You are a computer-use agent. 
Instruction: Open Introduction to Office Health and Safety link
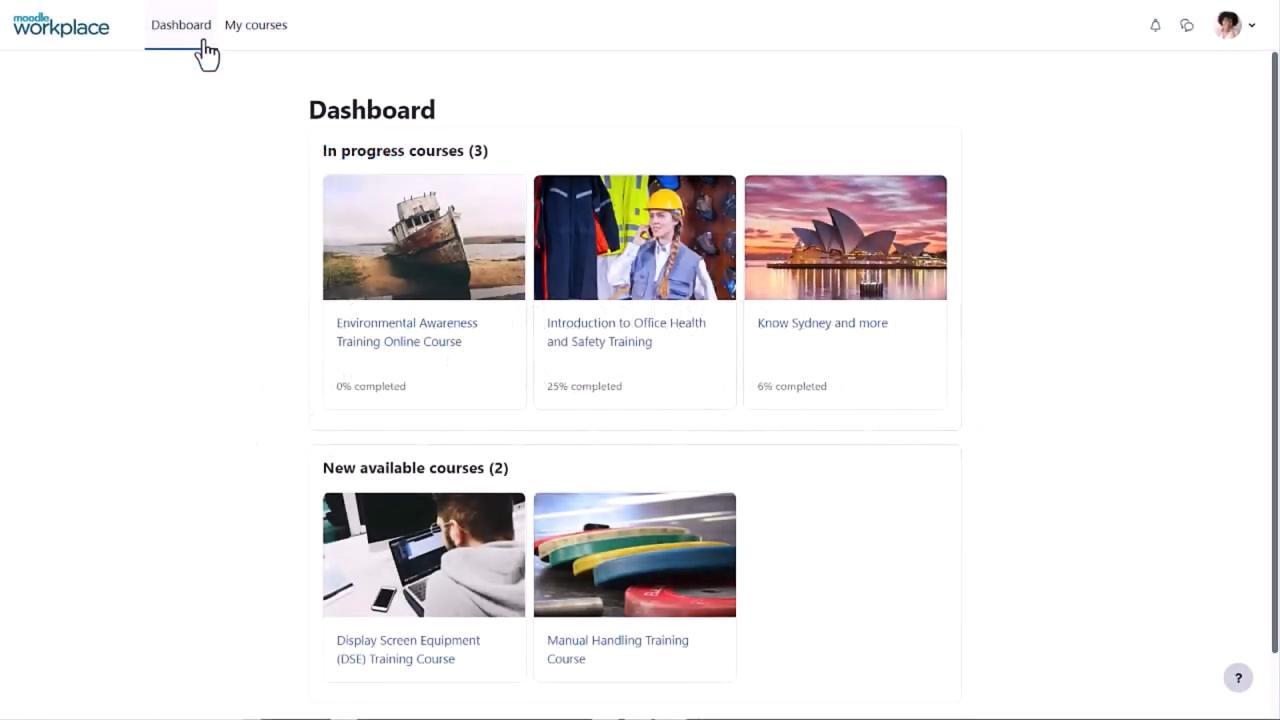tap(626, 332)
